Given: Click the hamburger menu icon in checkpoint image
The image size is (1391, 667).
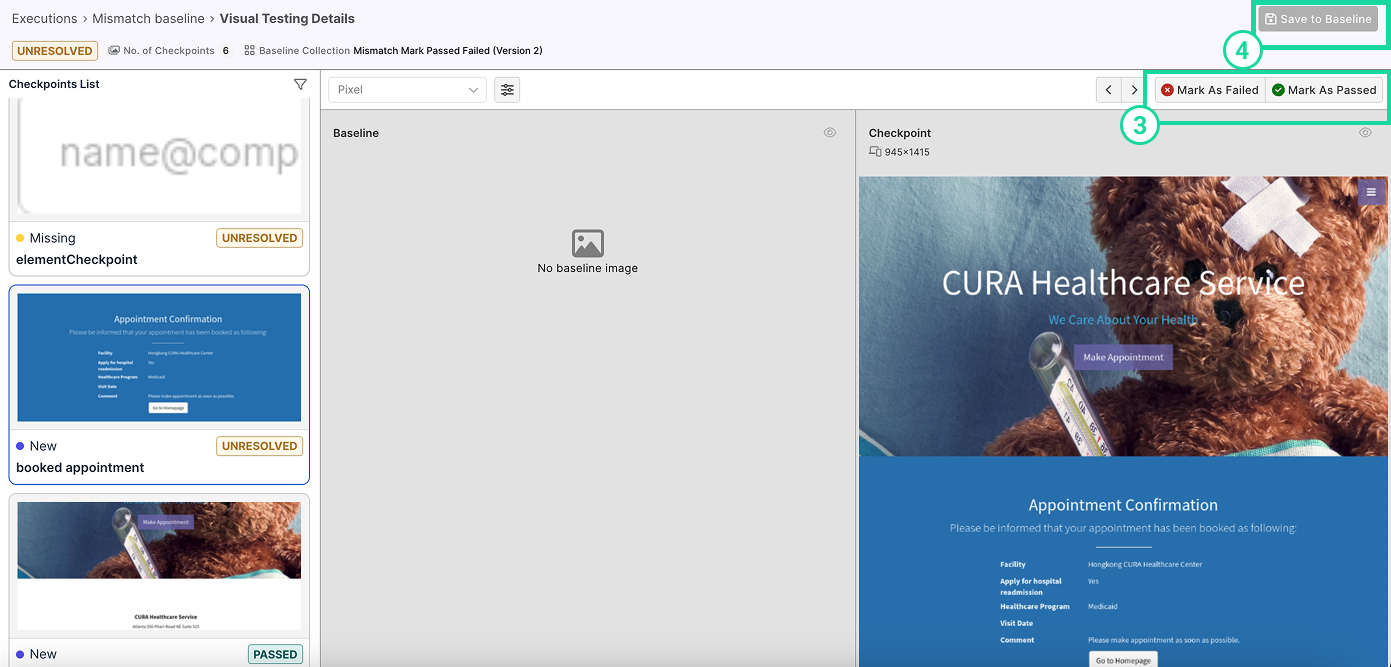Looking at the screenshot, I should tap(1371, 192).
